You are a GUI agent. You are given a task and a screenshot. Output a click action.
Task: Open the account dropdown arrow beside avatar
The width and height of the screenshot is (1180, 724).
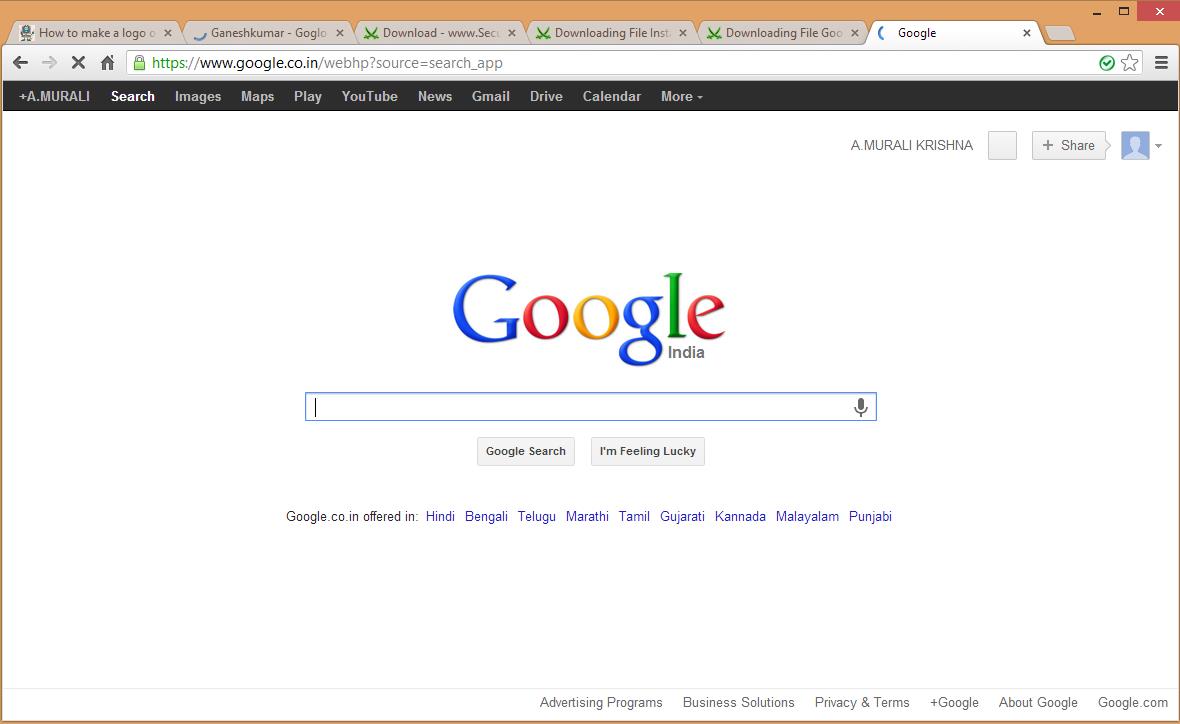(1158, 146)
